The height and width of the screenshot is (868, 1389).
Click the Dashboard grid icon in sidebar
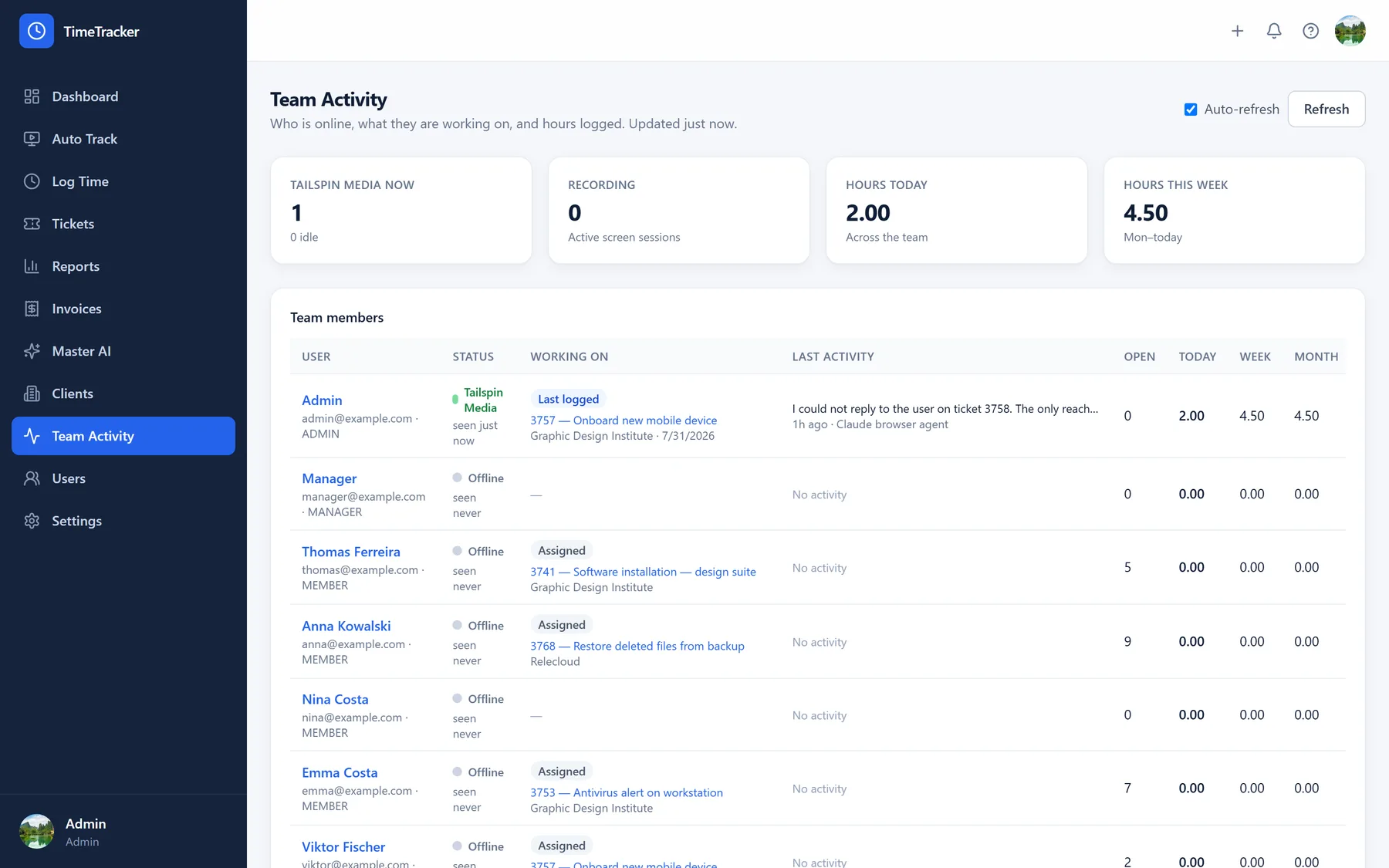32,96
